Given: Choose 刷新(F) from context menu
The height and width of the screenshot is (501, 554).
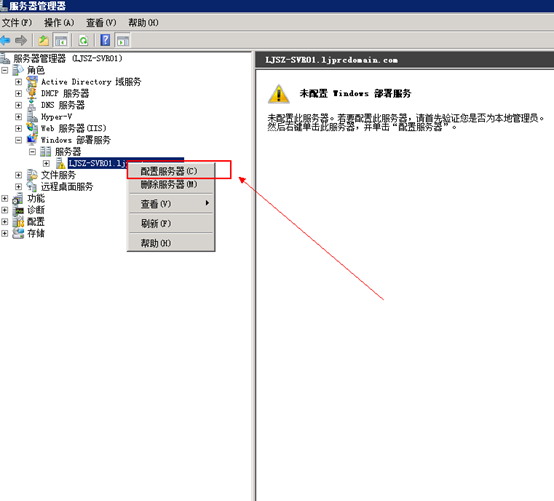Looking at the screenshot, I should point(171,223).
